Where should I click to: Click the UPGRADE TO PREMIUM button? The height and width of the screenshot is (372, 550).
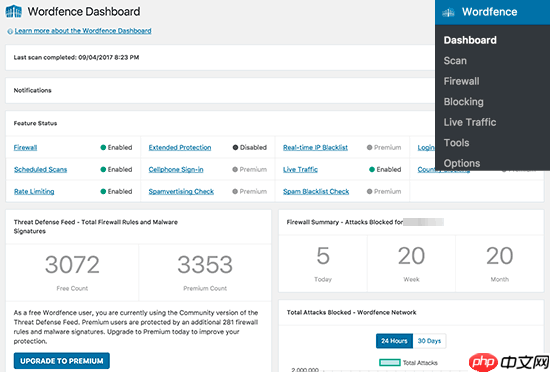(x=62, y=361)
